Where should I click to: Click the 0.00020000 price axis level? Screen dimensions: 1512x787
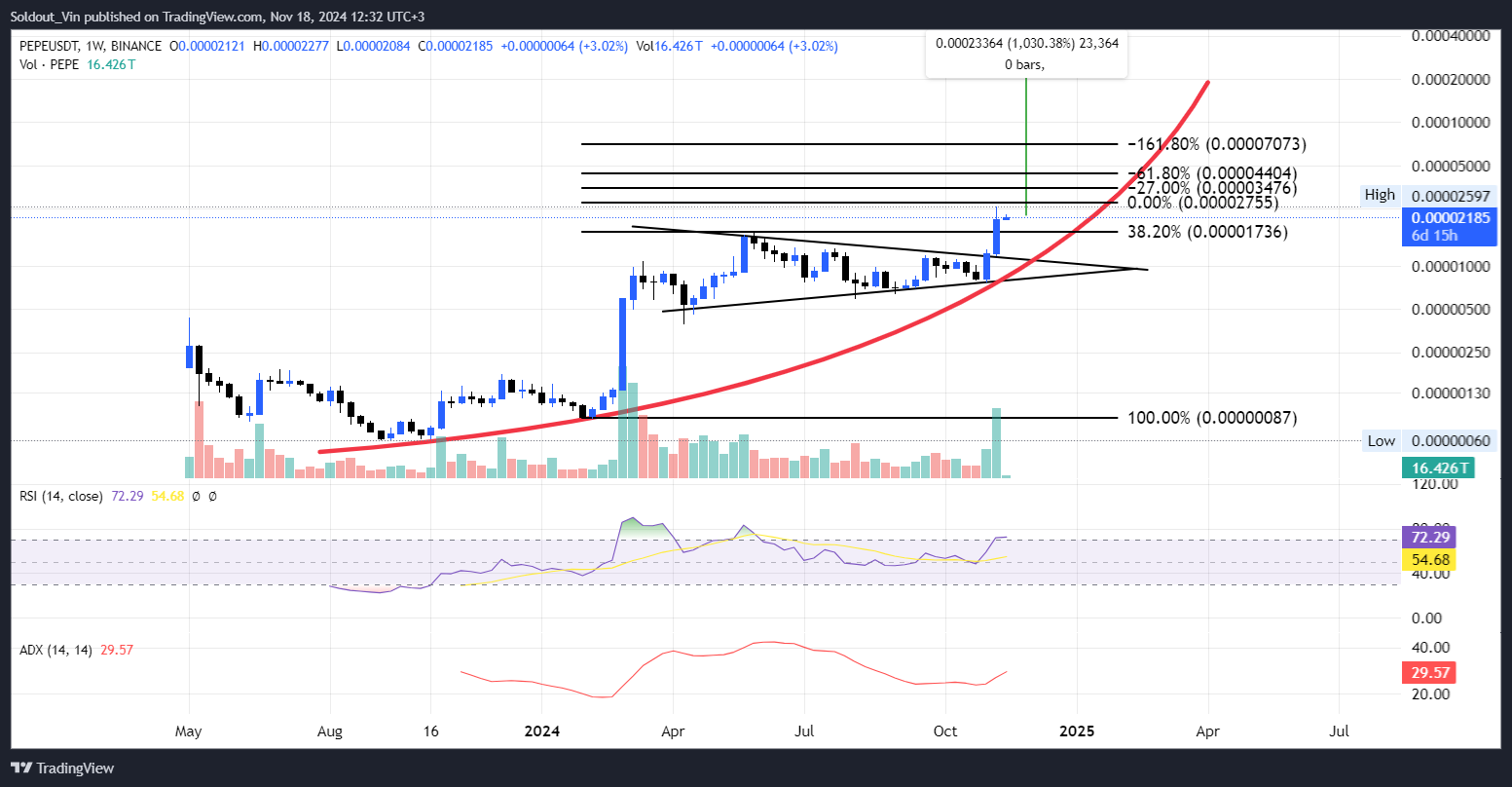tap(1451, 79)
